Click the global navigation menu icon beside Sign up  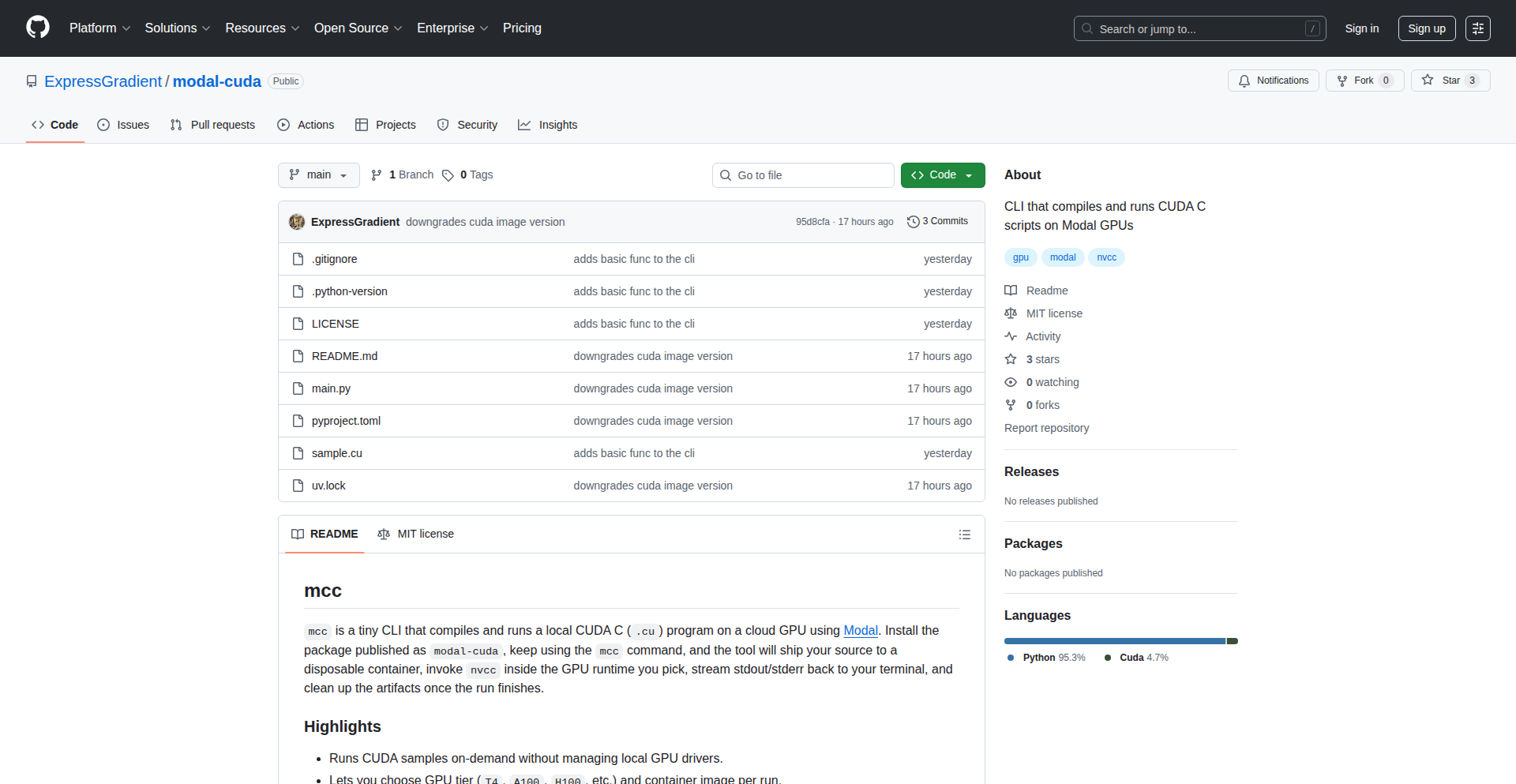[x=1477, y=28]
